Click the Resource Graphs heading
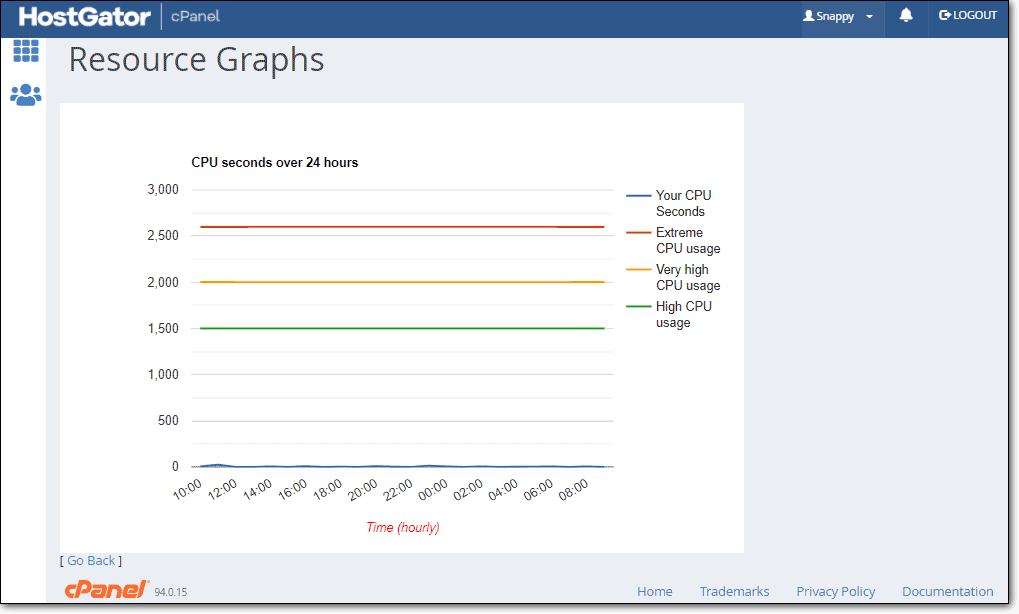The height and width of the screenshot is (614, 1019). click(196, 60)
